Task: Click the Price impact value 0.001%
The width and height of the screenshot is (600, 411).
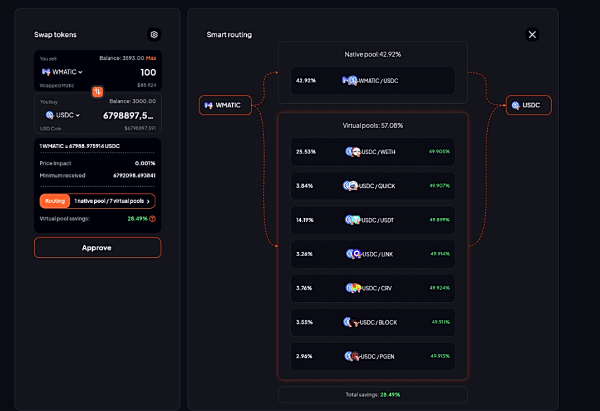Action: click(x=145, y=163)
